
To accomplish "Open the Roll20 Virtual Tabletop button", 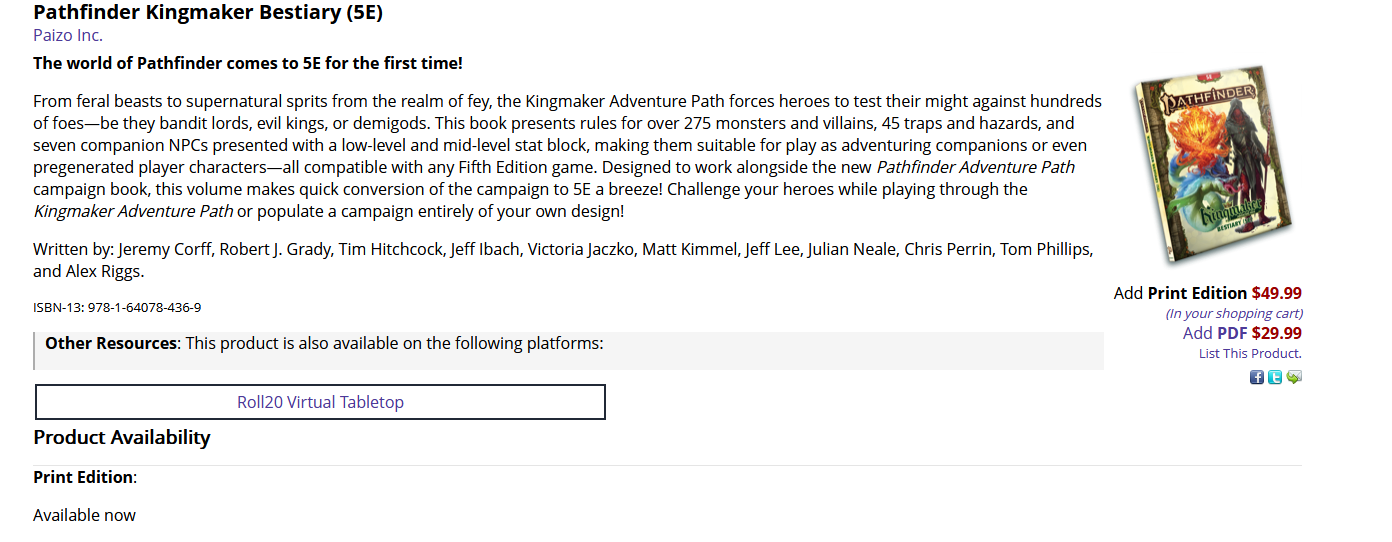I will tap(320, 402).
